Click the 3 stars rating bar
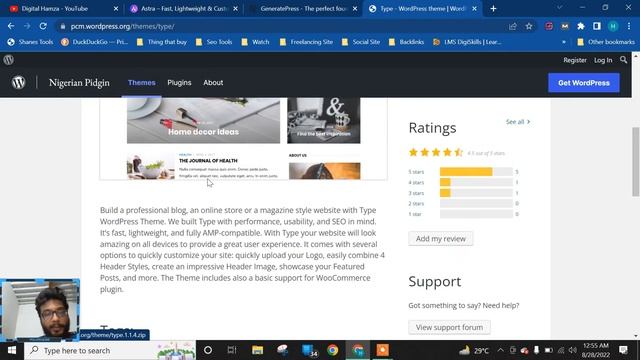This screenshot has height=360, width=640. [476, 193]
